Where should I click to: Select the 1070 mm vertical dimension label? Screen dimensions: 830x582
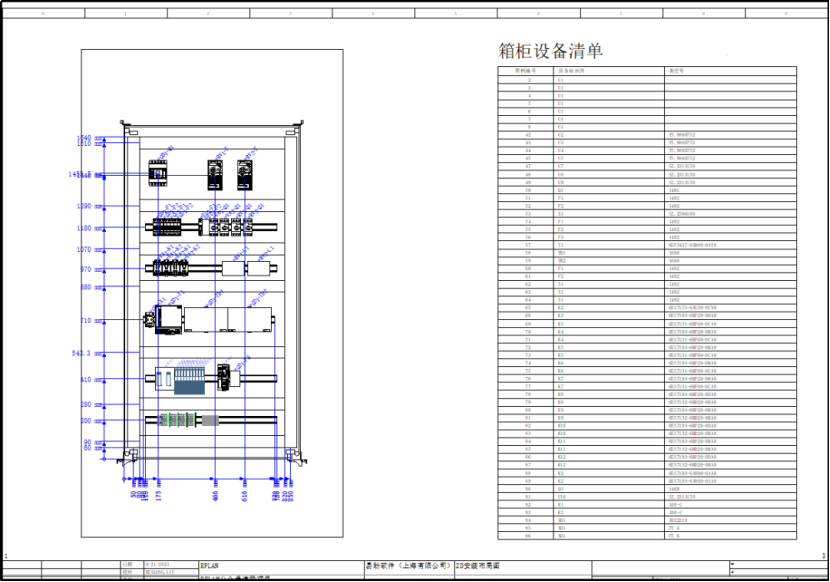pos(89,249)
